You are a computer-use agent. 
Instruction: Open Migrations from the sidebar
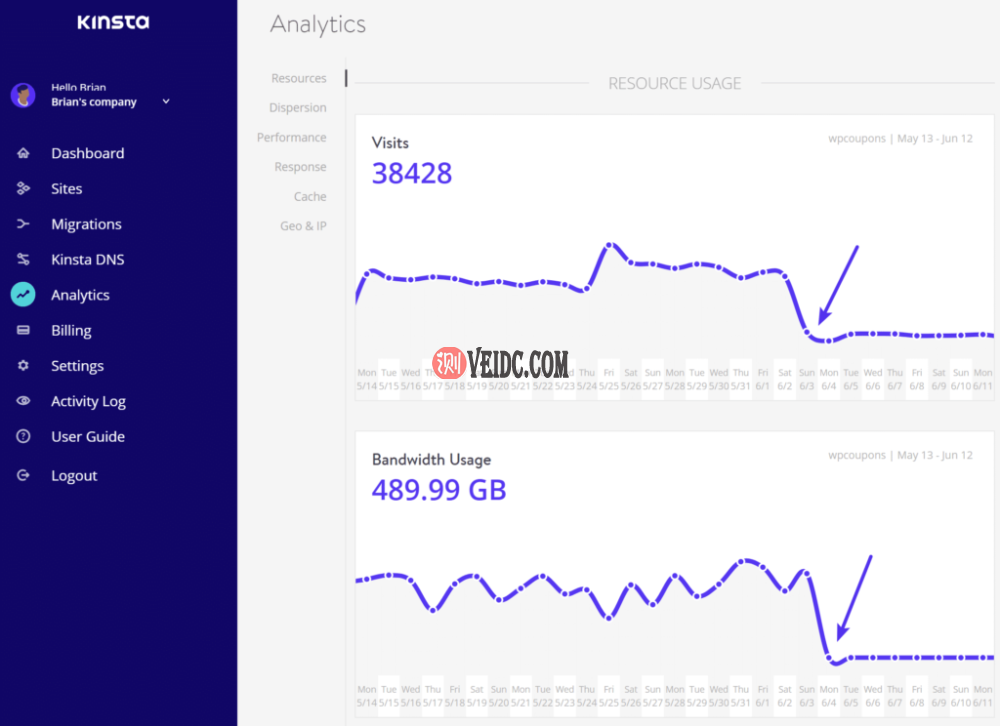tap(87, 224)
